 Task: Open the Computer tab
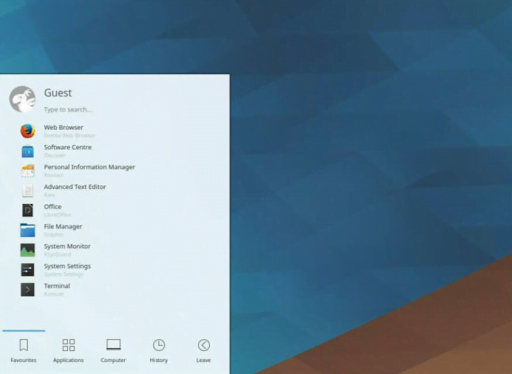click(113, 351)
